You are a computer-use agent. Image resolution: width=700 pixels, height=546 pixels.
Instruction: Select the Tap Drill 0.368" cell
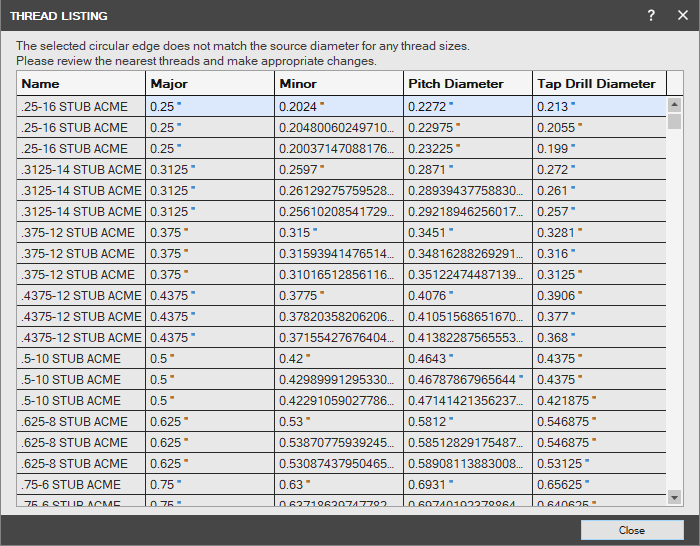point(600,338)
